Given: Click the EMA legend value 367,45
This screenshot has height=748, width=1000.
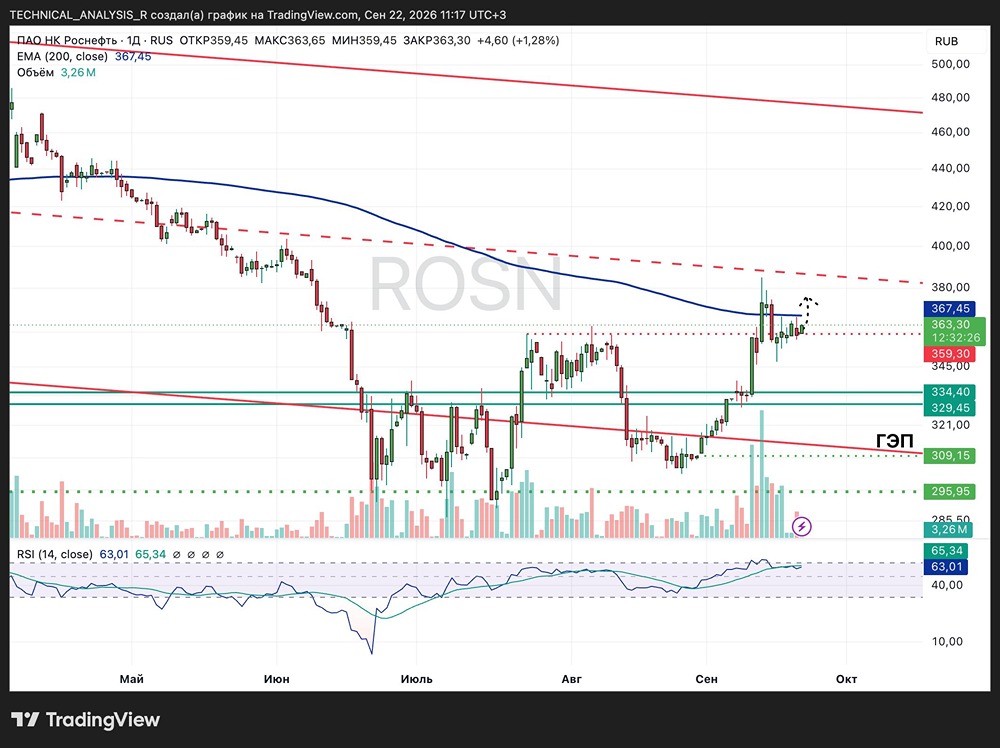Looking at the screenshot, I should (x=133, y=56).
